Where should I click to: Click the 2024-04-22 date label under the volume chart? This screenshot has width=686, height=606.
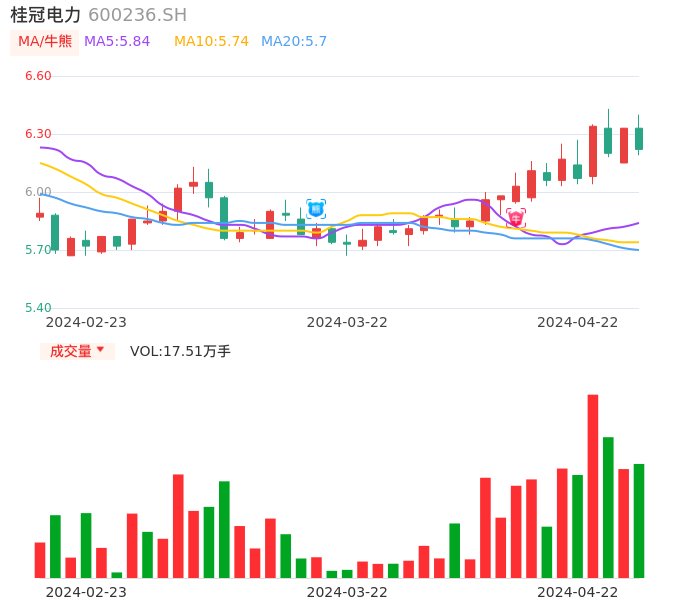(x=578, y=592)
